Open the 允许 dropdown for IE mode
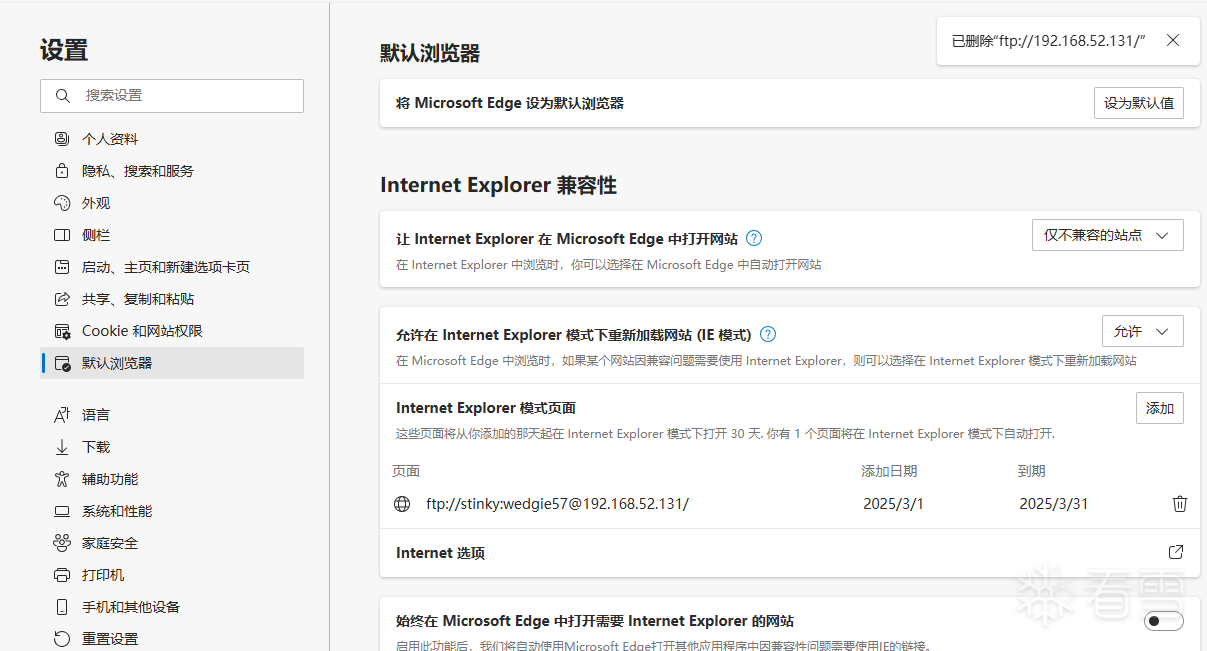Image resolution: width=1207 pixels, height=651 pixels. [1143, 331]
